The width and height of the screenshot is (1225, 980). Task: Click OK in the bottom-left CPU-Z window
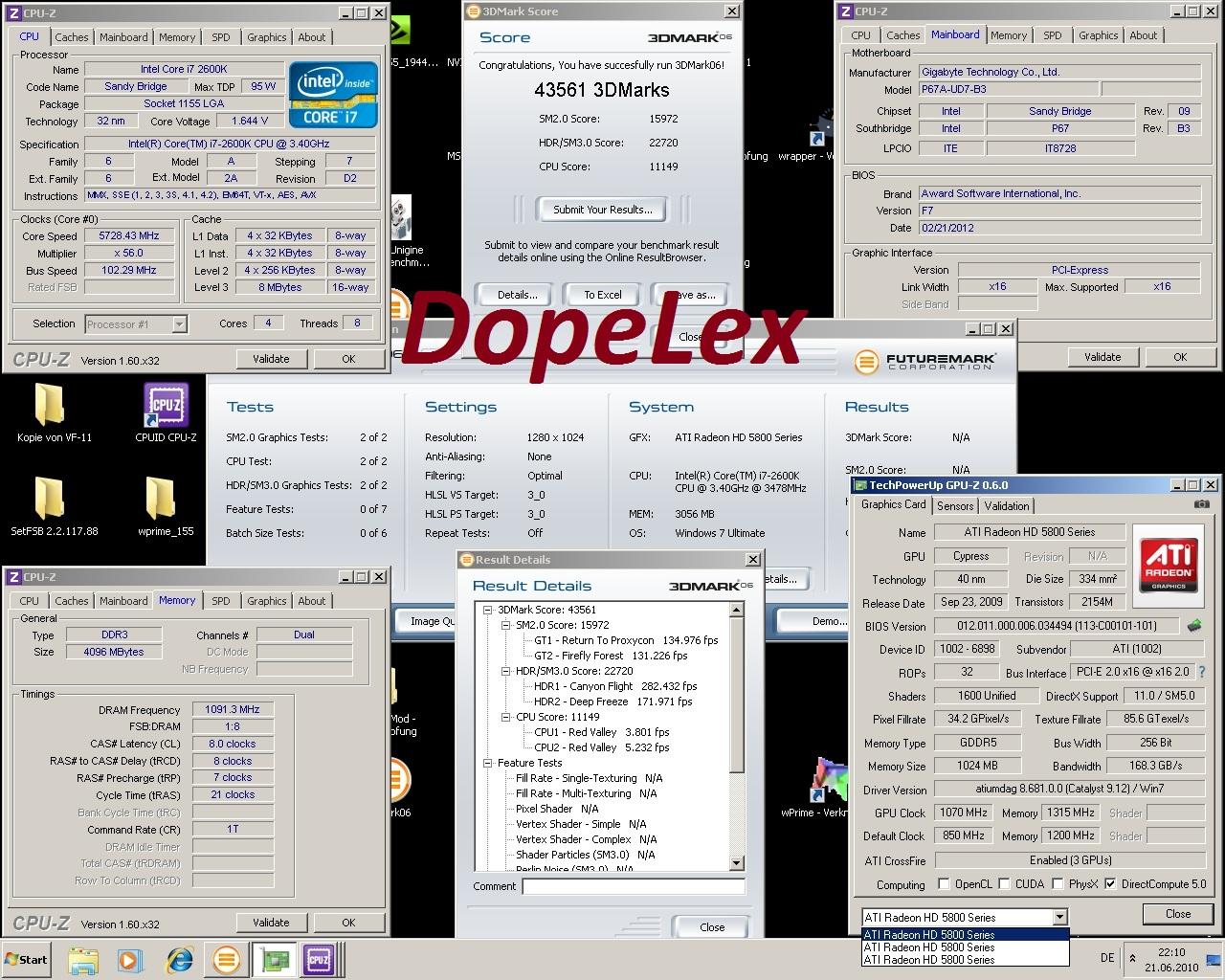point(348,923)
